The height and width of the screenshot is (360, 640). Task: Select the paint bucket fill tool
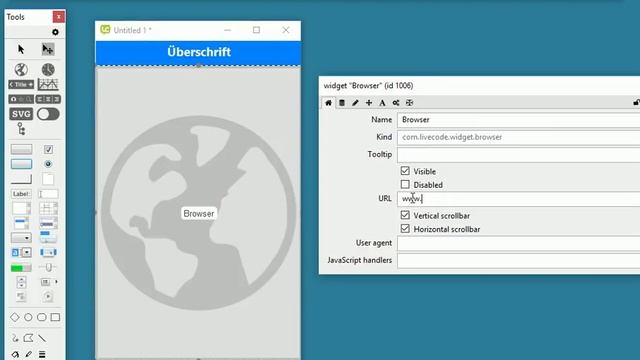coord(15,354)
